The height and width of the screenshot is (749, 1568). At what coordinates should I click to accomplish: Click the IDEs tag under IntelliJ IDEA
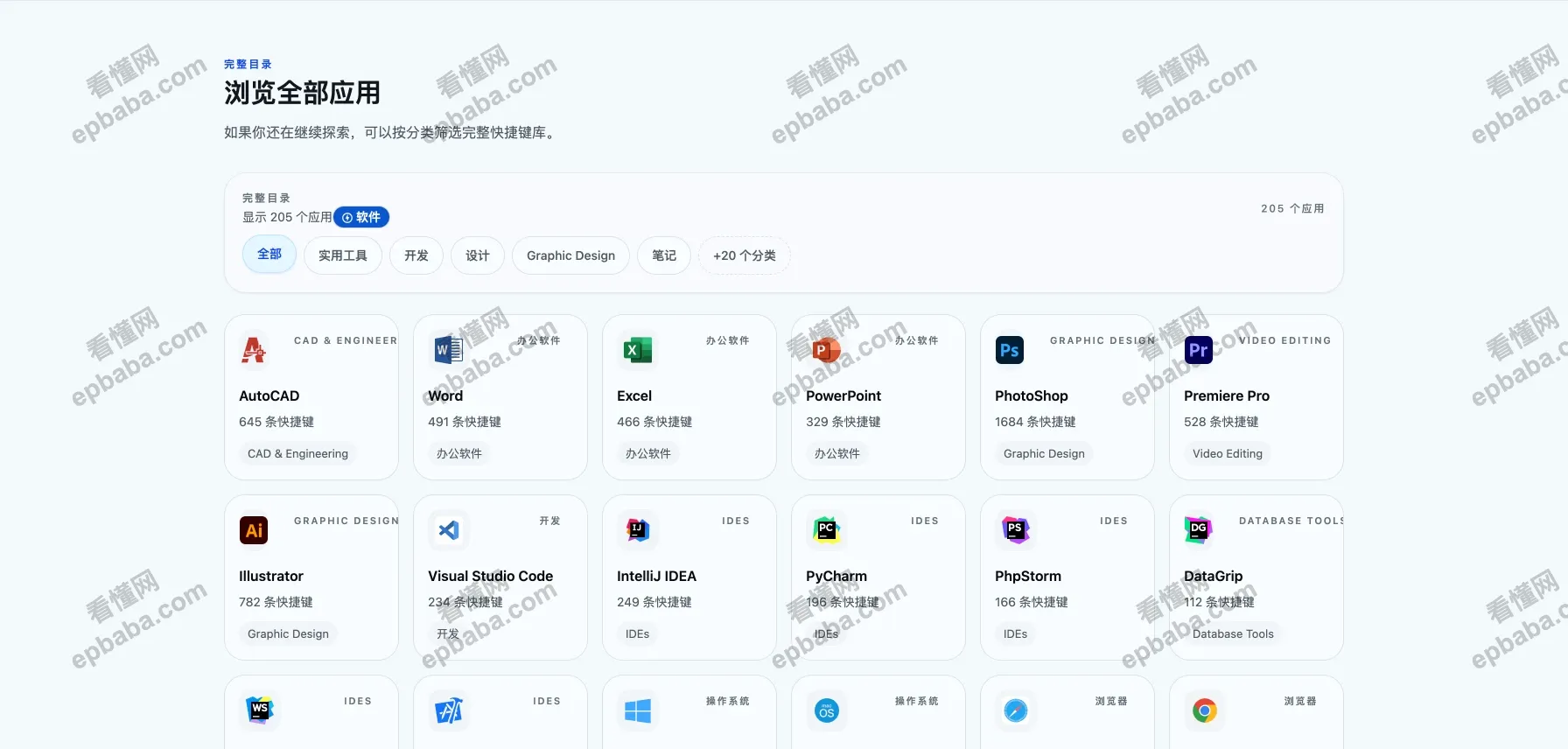click(638, 633)
